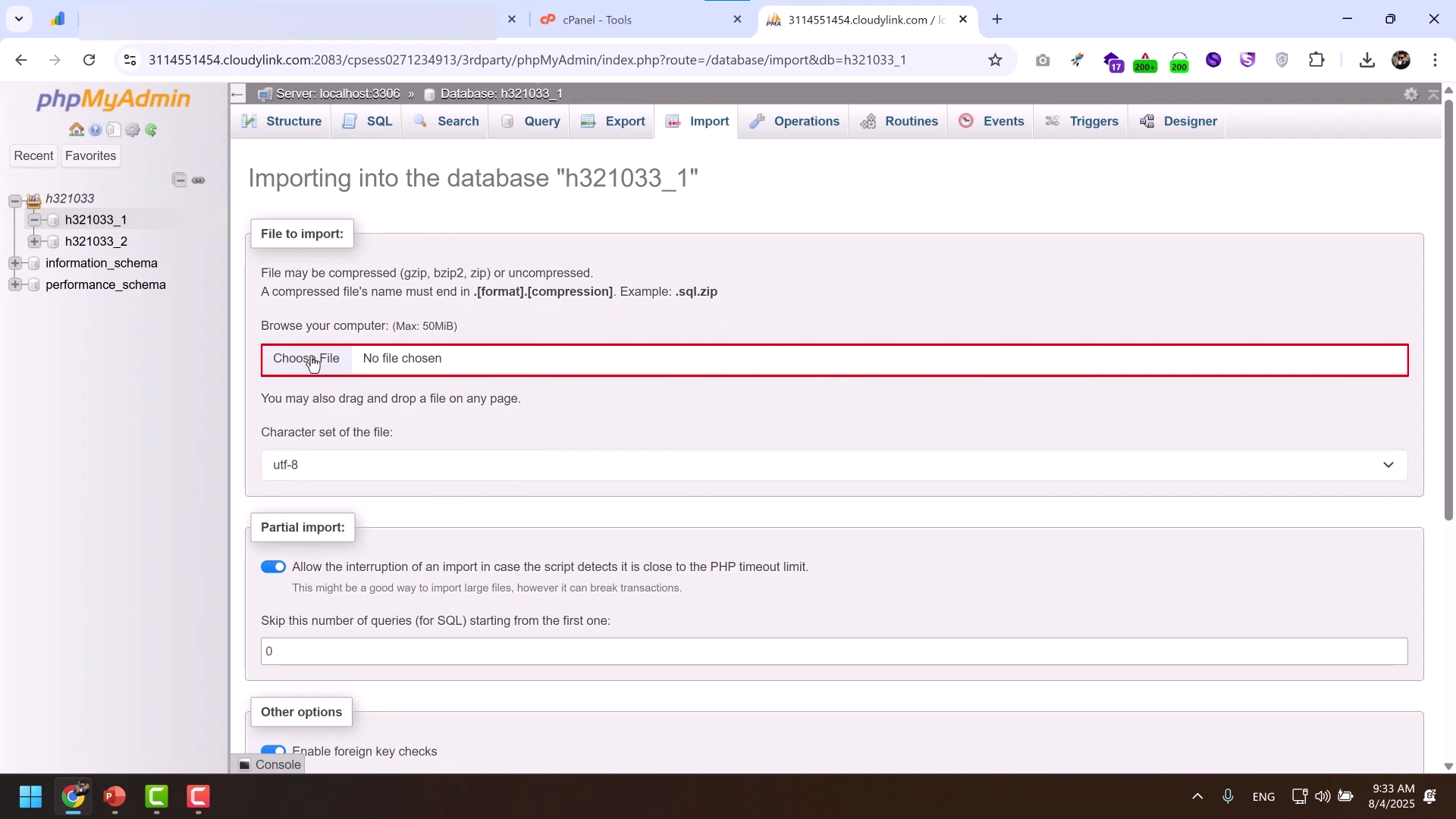This screenshot has width=1456, height=819.
Task: Bookmark this page with the star icon
Action: pyautogui.click(x=995, y=60)
